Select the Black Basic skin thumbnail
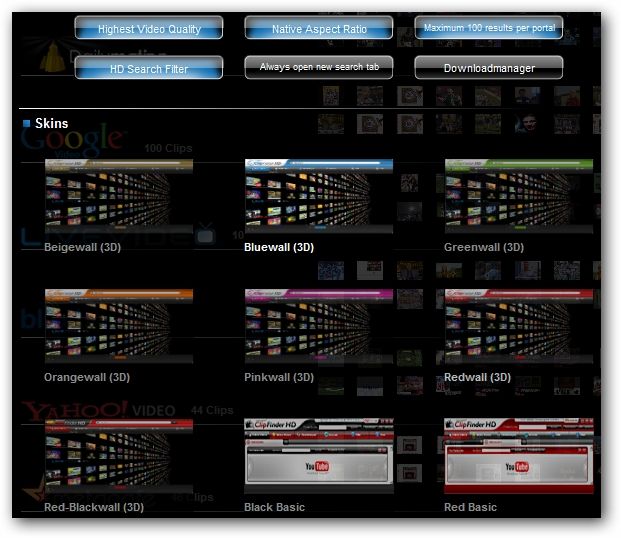The height and width of the screenshot is (538, 621). pyautogui.click(x=319, y=456)
